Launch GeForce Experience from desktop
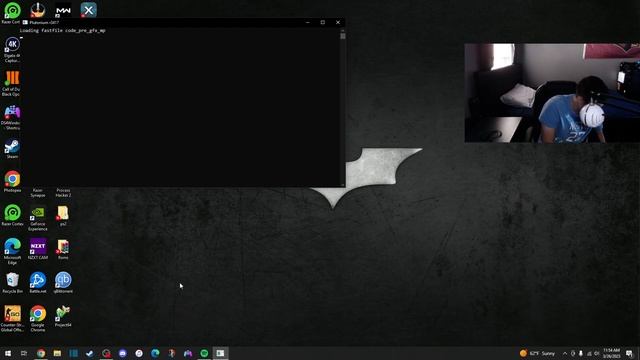Screen dimensions: 640x360 [38, 218]
